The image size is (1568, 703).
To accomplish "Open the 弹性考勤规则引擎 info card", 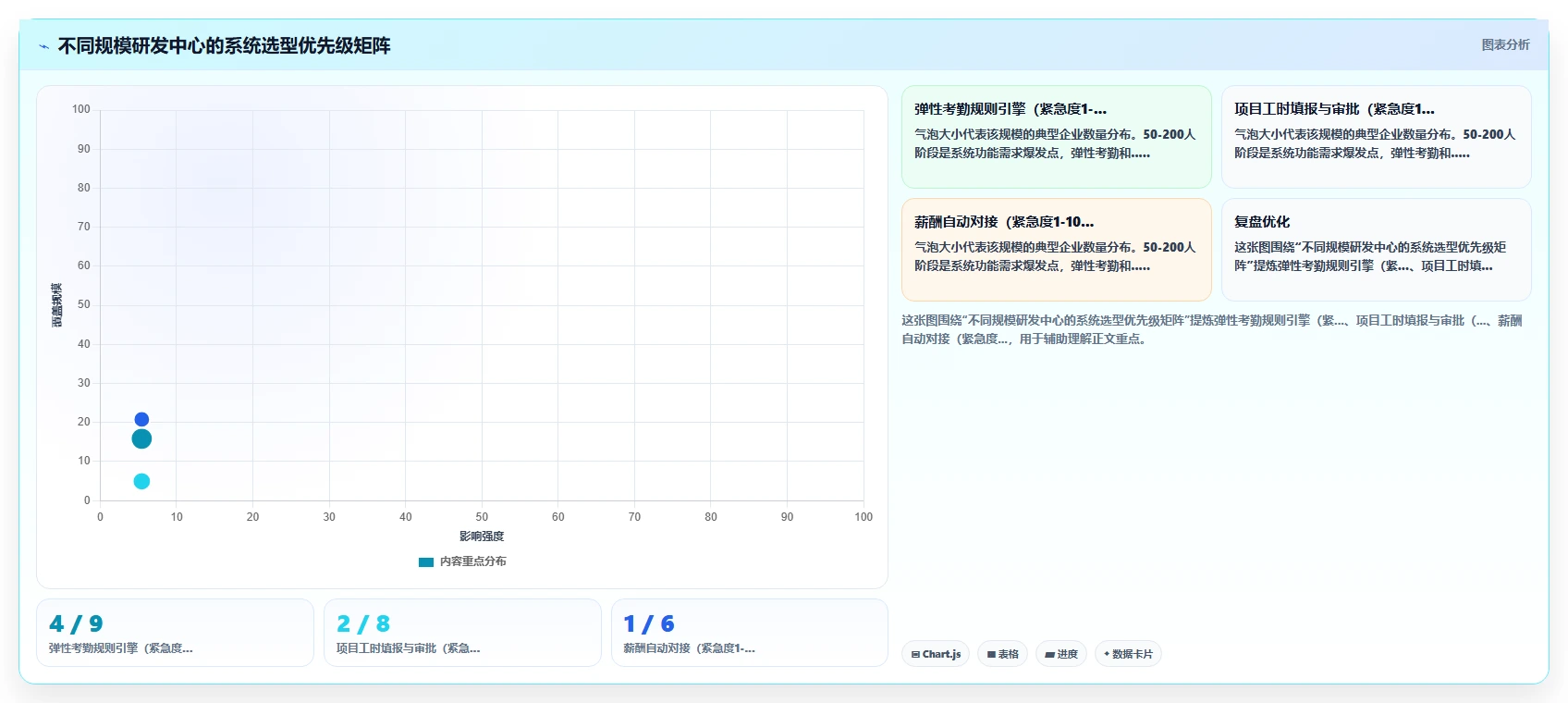I will (1056, 137).
